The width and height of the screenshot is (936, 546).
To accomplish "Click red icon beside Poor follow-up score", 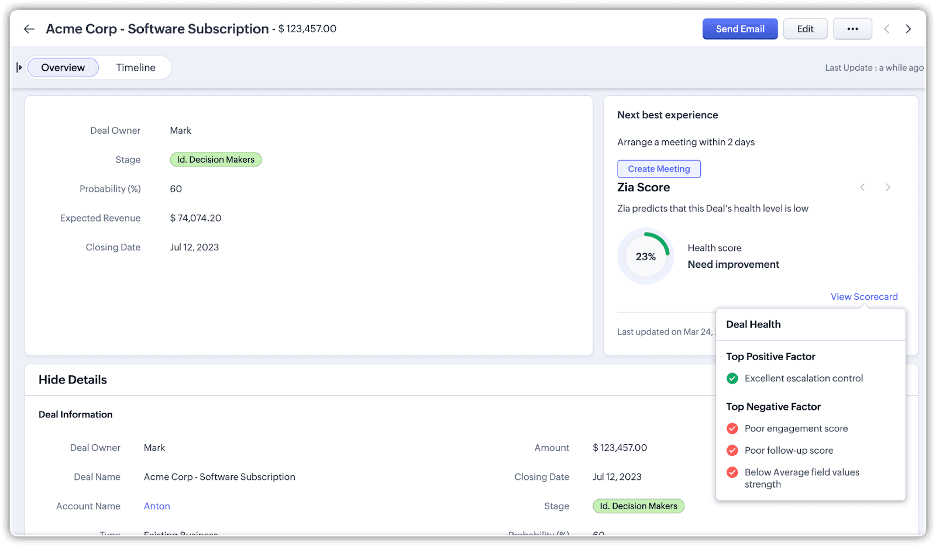I will click(732, 450).
